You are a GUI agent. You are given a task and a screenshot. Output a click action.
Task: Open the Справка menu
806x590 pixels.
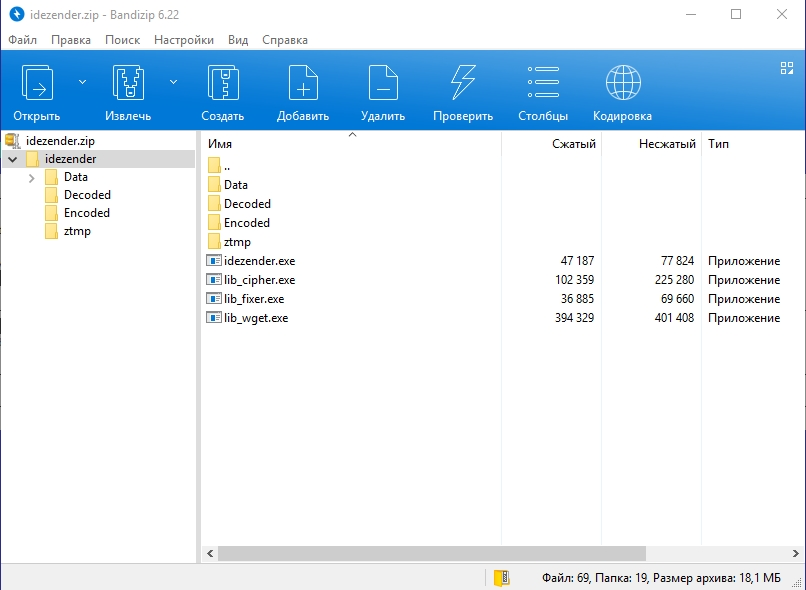(x=285, y=40)
